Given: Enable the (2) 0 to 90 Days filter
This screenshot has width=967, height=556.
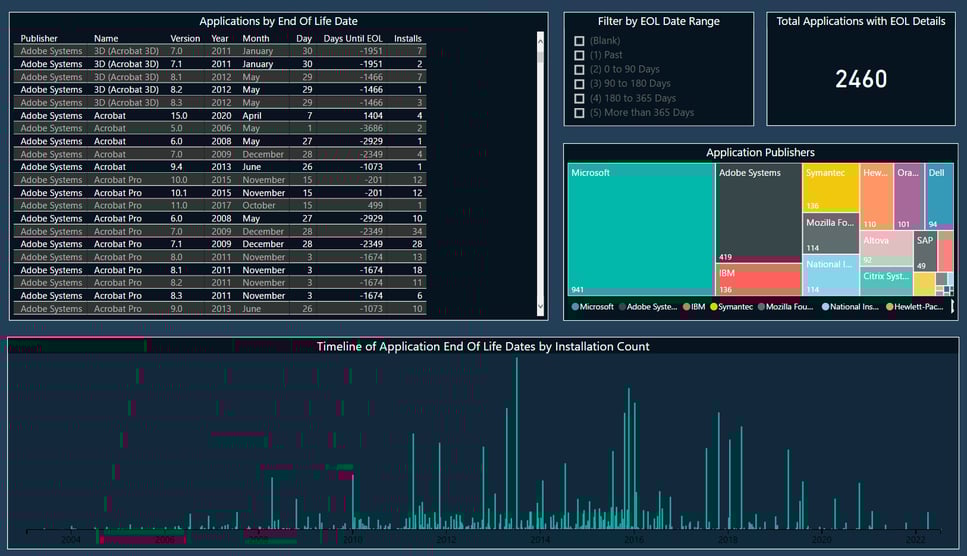Looking at the screenshot, I should pyautogui.click(x=579, y=70).
